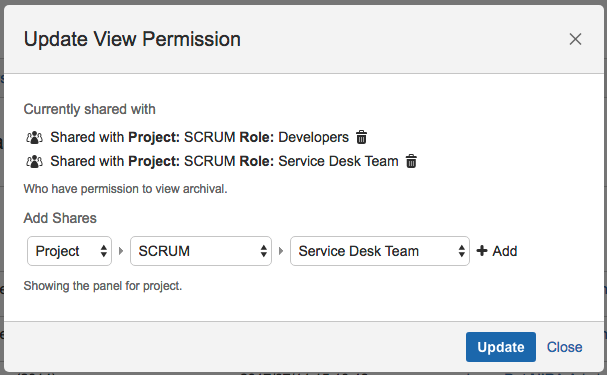Click the Update button
Image resolution: width=607 pixels, height=375 pixels.
coord(501,347)
